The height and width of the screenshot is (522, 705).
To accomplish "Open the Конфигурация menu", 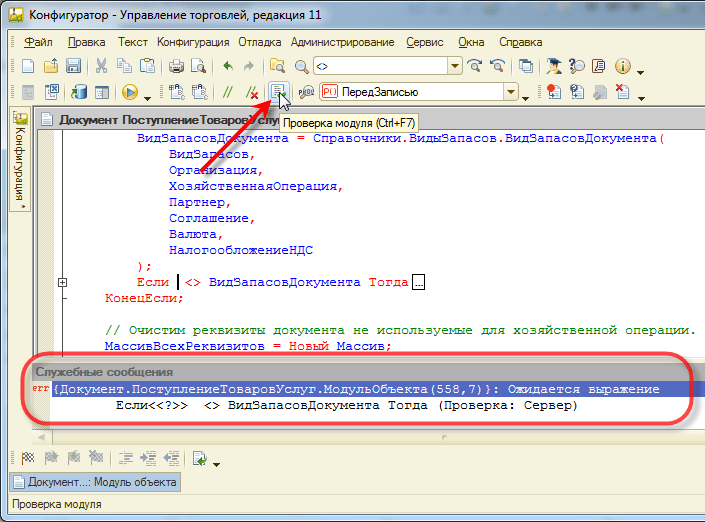I will 193,42.
